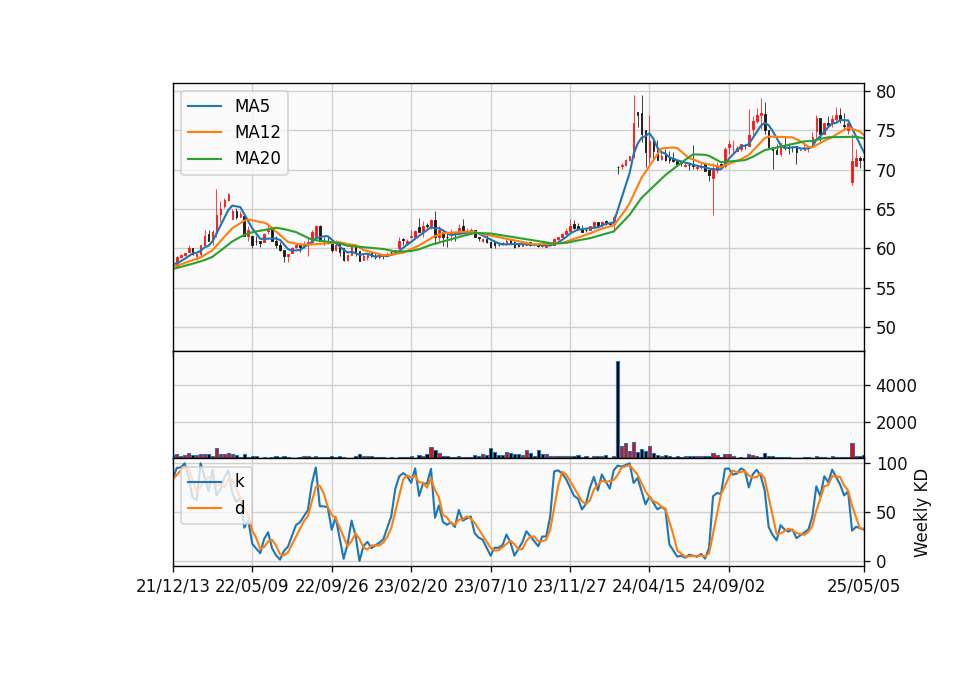
Task: Click the 23/02/20 date tick label
Action: pos(411,586)
